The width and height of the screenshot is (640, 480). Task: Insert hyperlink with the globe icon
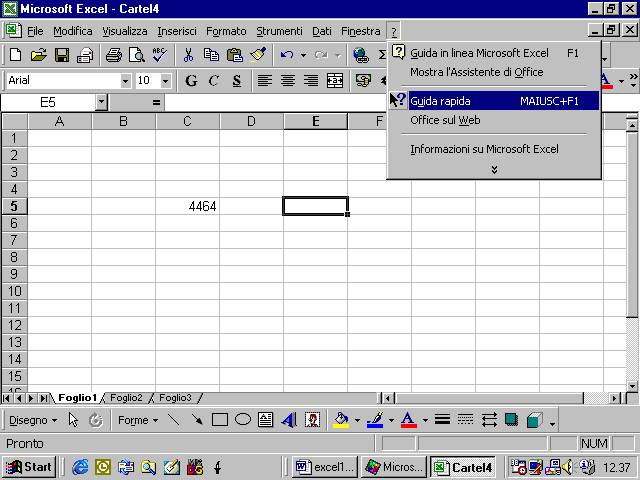[361, 55]
